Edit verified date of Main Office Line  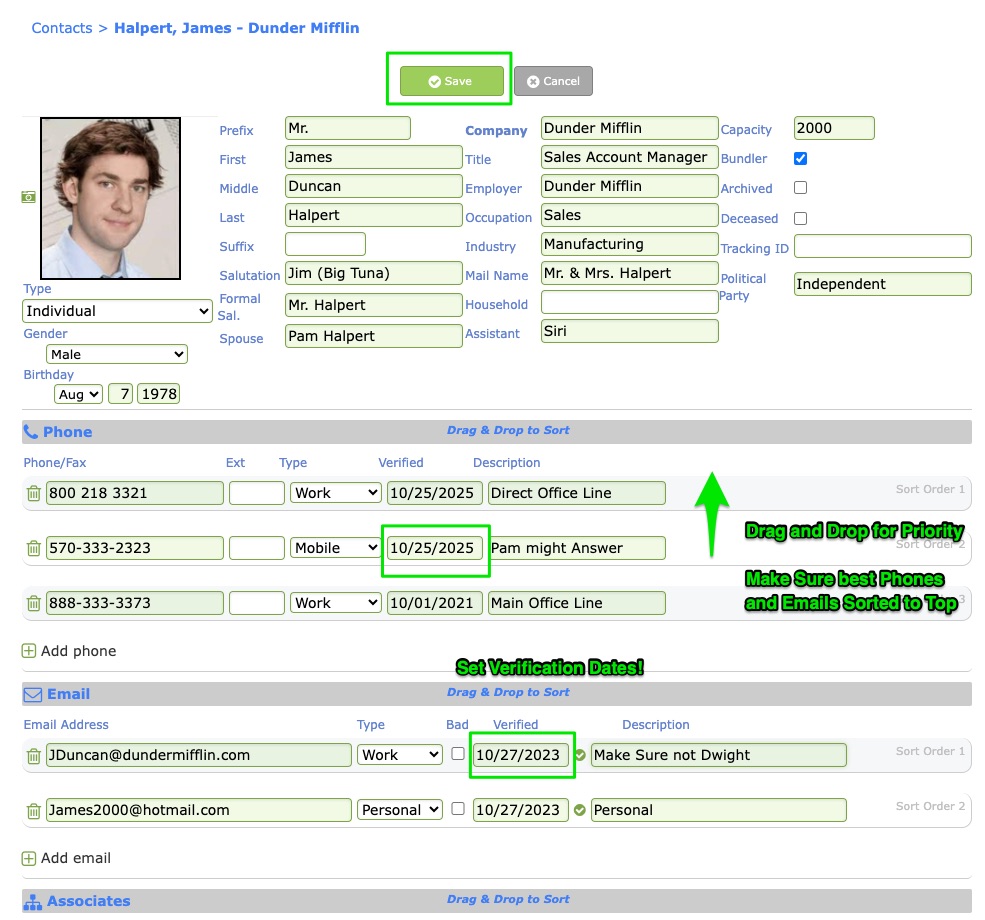pos(435,603)
